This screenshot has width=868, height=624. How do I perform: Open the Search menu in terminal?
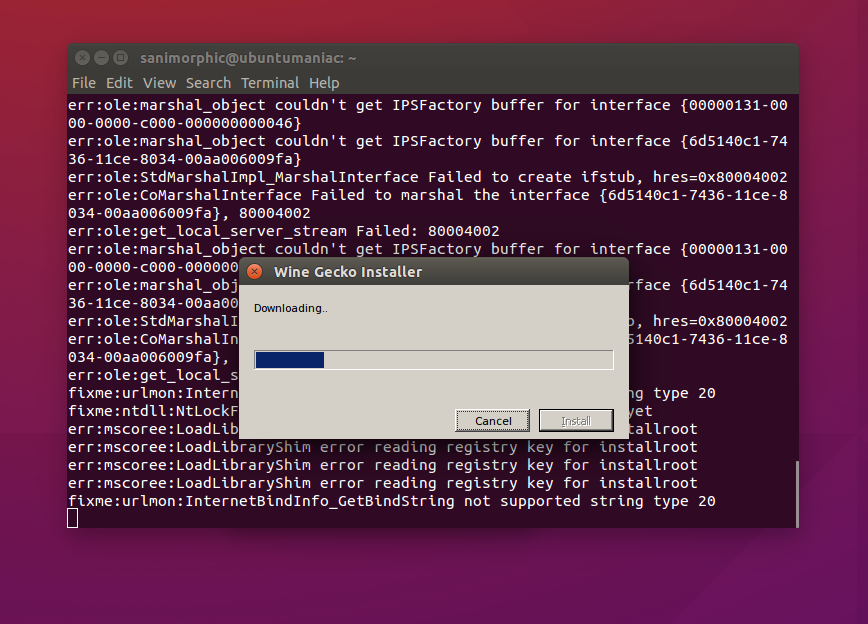[x=208, y=83]
